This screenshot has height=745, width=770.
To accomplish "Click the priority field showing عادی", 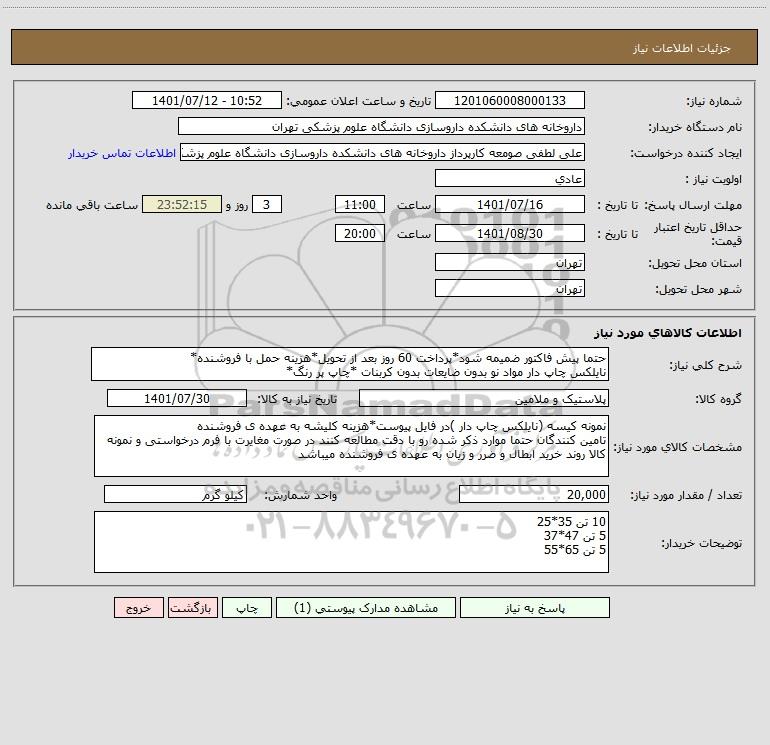I will 510,179.
